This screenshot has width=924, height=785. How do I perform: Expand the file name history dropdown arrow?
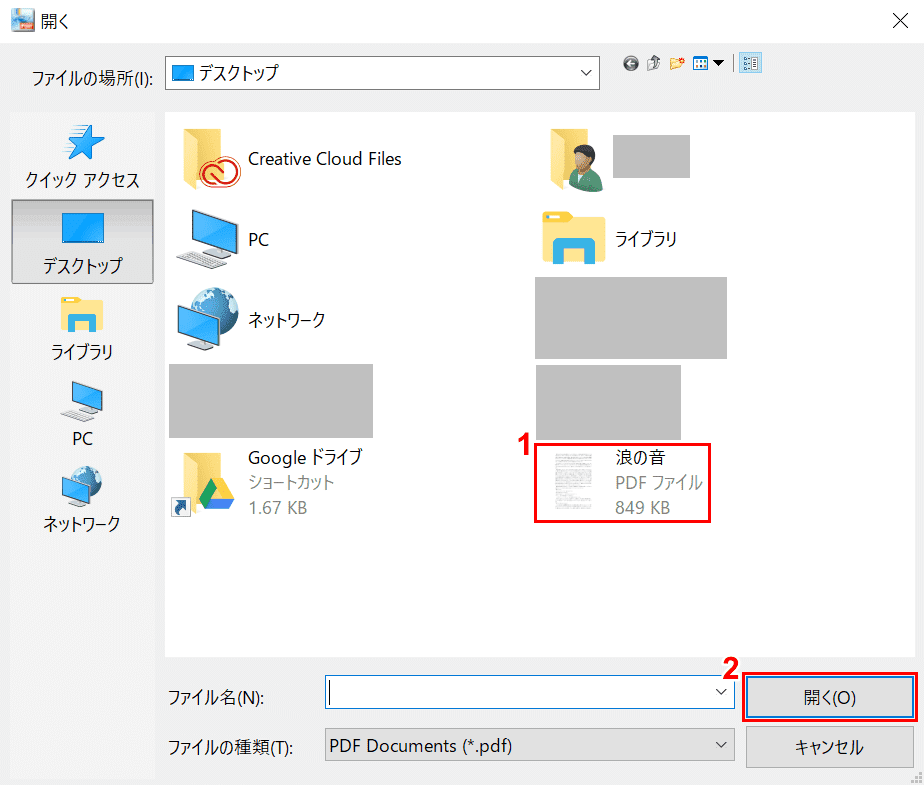click(721, 692)
